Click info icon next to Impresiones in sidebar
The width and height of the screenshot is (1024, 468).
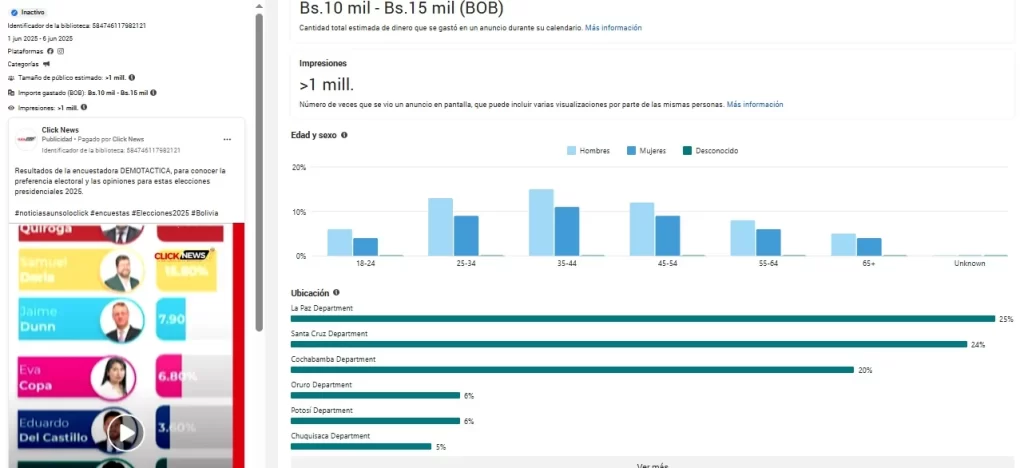(x=85, y=107)
